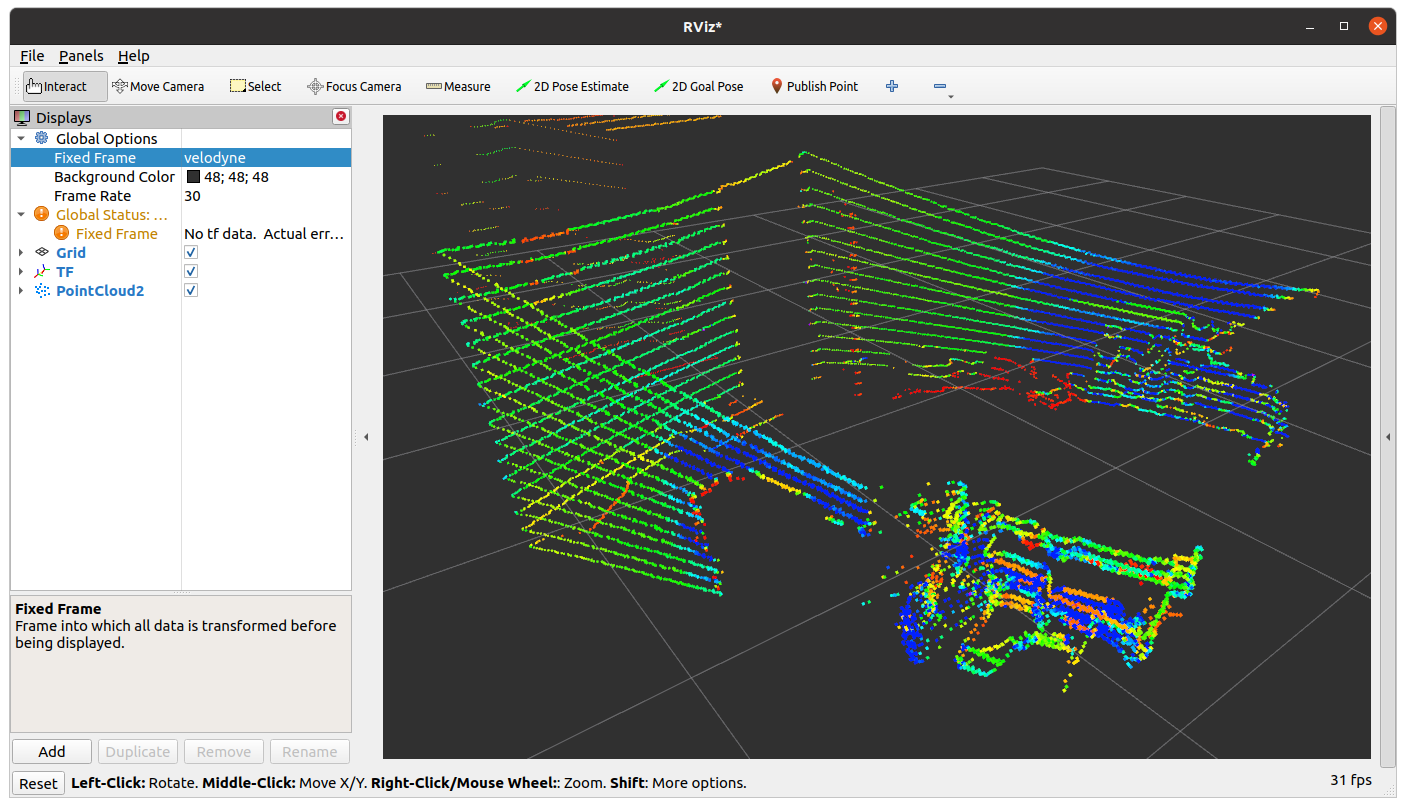This screenshot has height=807, width=1406.
Task: Activate the Move Camera tool
Action: click(x=158, y=86)
